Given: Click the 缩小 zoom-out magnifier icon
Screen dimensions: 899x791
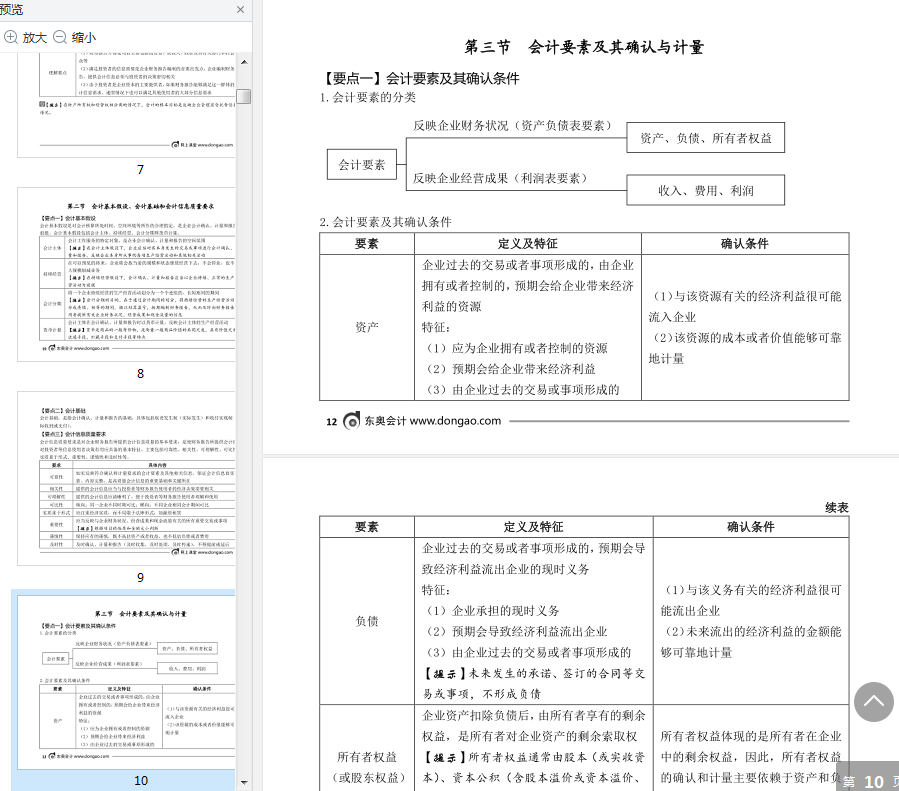Looking at the screenshot, I should click(x=60, y=37).
